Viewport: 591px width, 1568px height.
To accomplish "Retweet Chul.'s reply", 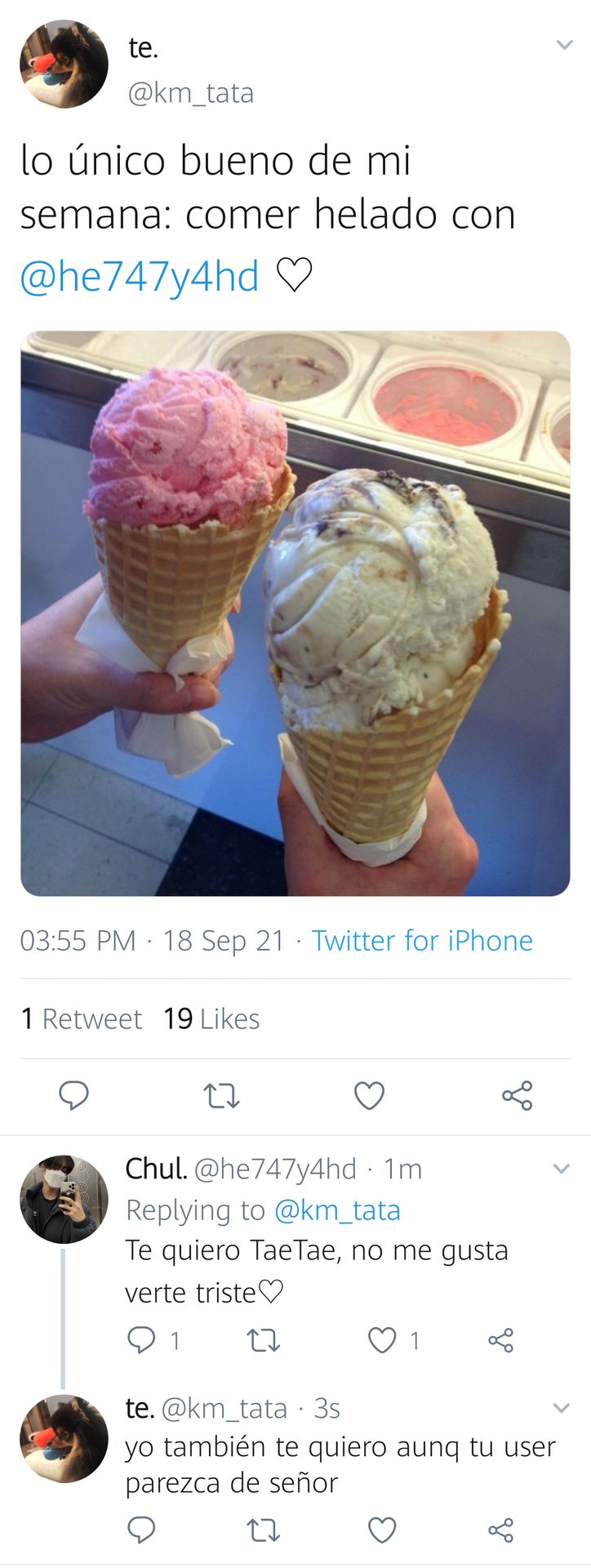I will click(x=263, y=1341).
